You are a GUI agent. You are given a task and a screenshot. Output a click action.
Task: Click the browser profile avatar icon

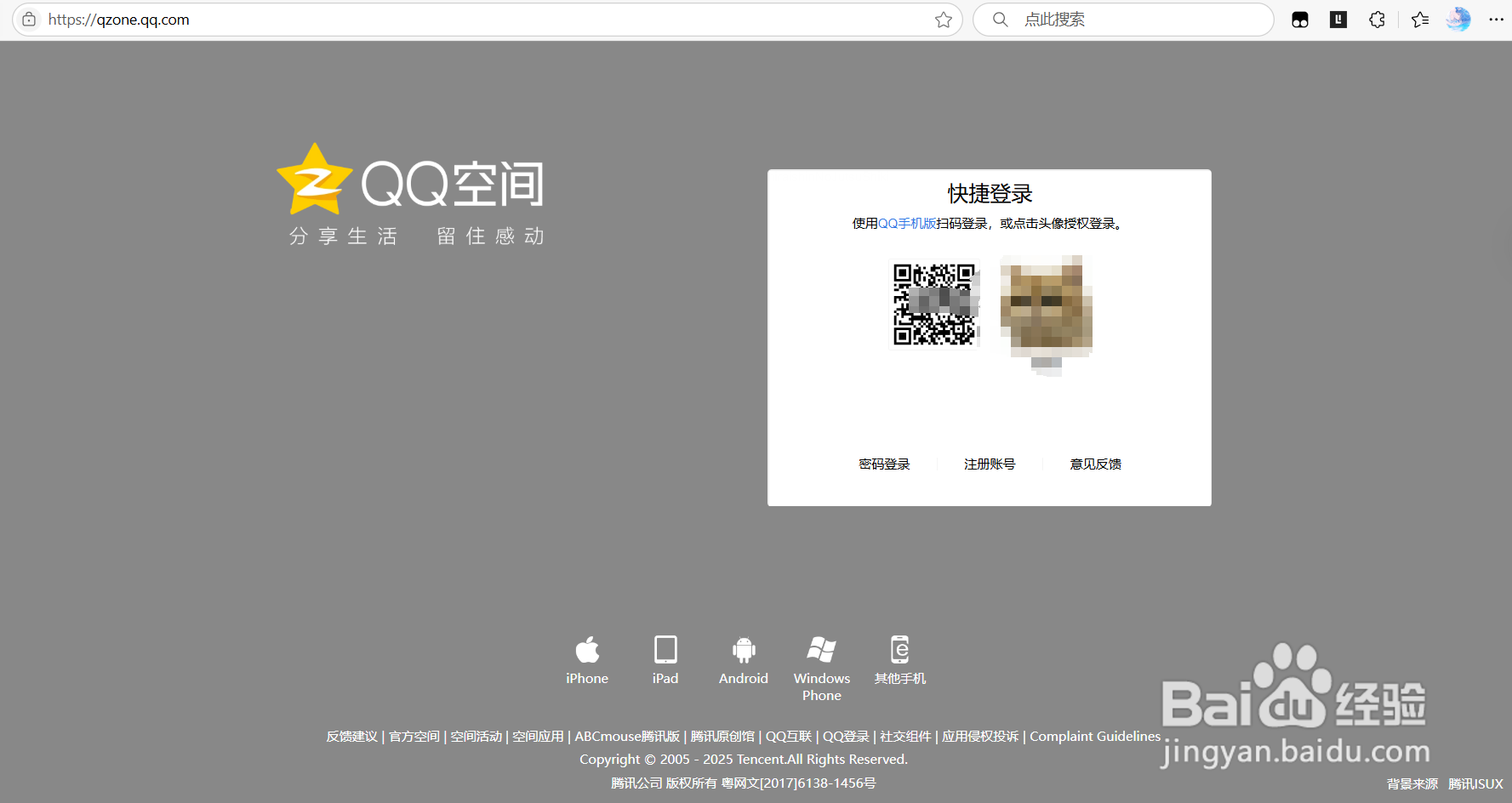(1458, 19)
